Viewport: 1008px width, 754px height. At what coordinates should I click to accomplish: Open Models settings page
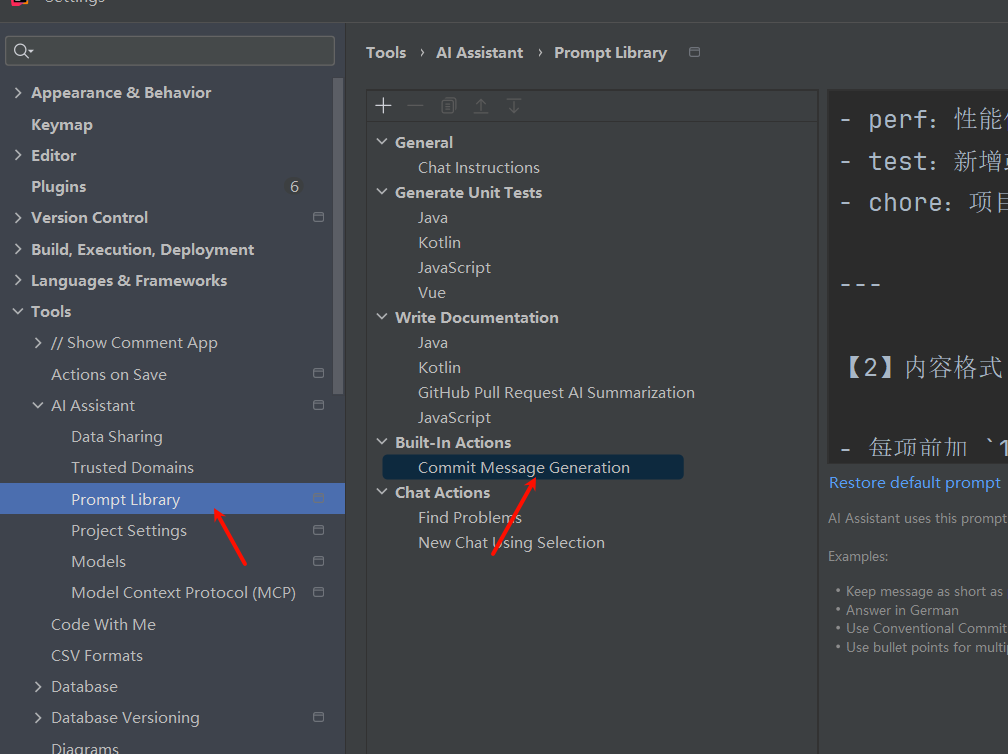(98, 561)
